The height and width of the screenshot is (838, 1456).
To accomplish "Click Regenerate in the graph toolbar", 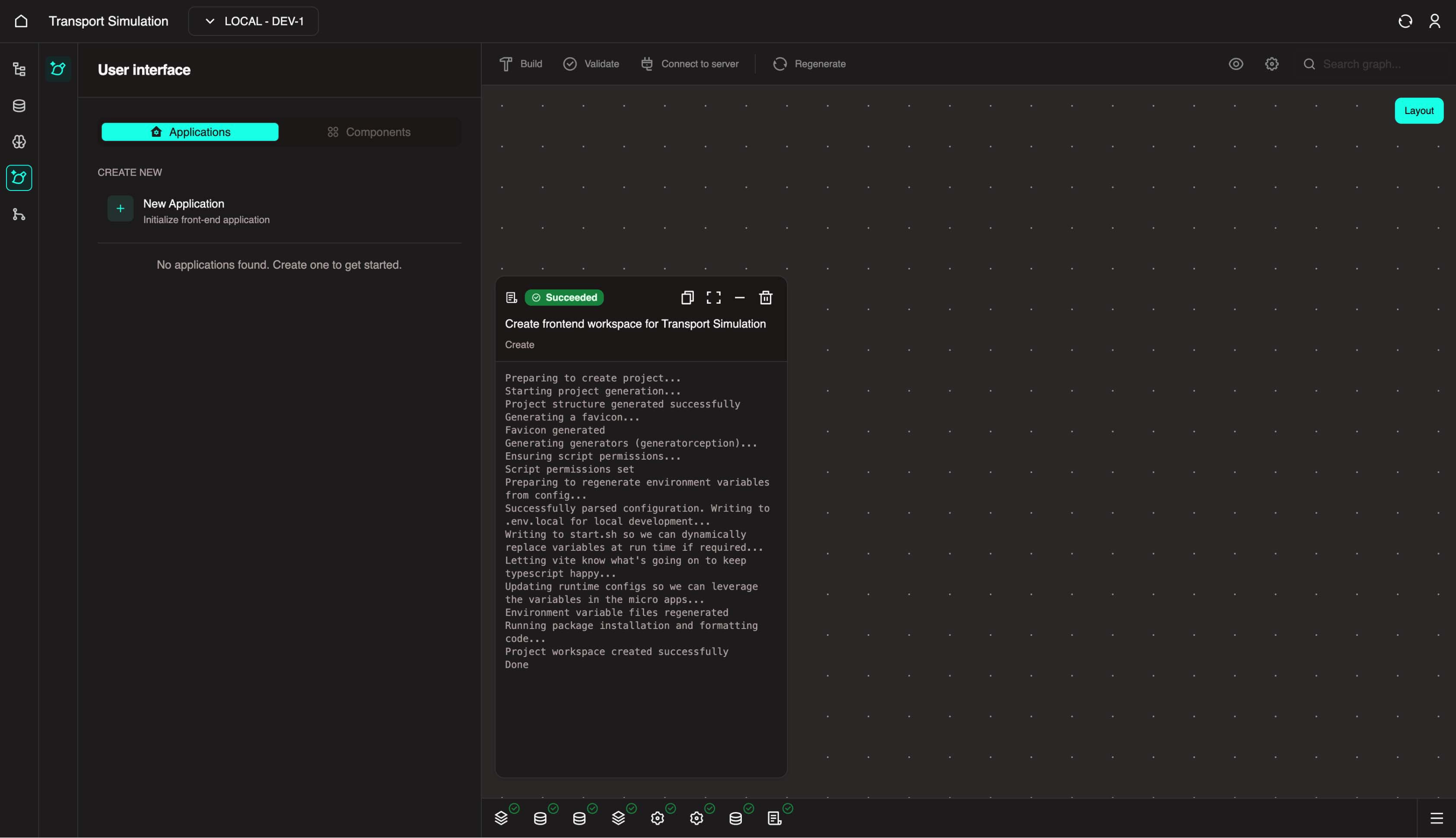I will 809,64.
